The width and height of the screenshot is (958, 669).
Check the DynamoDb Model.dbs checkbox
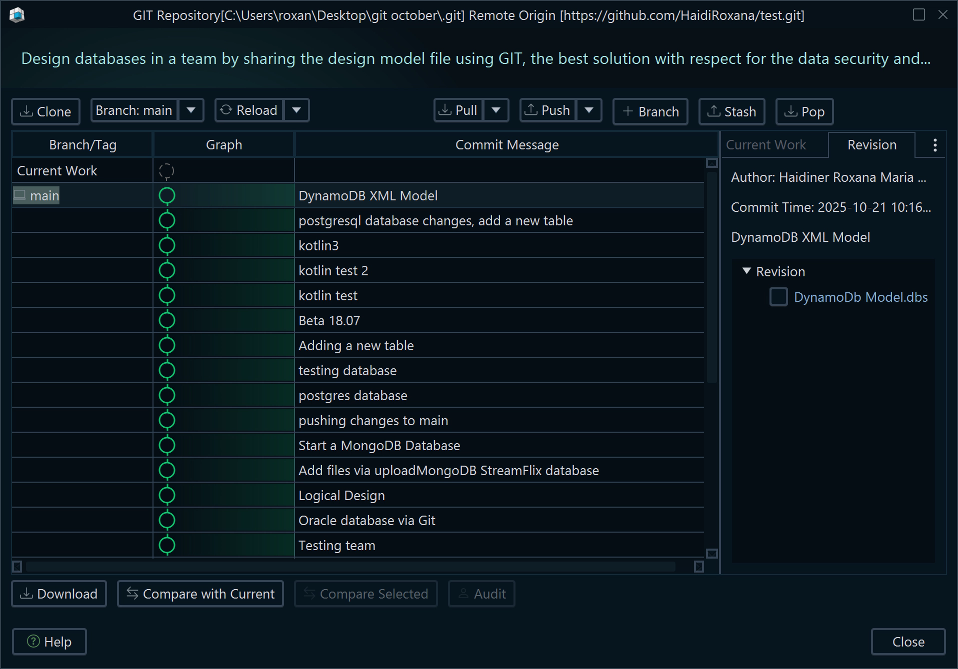(x=778, y=296)
